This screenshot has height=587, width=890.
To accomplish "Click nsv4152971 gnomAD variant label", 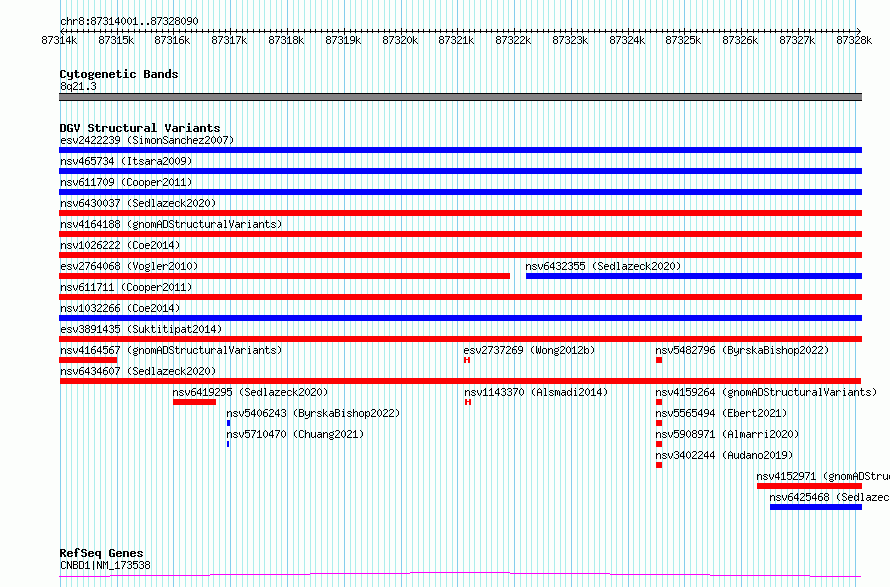I will [823, 476].
